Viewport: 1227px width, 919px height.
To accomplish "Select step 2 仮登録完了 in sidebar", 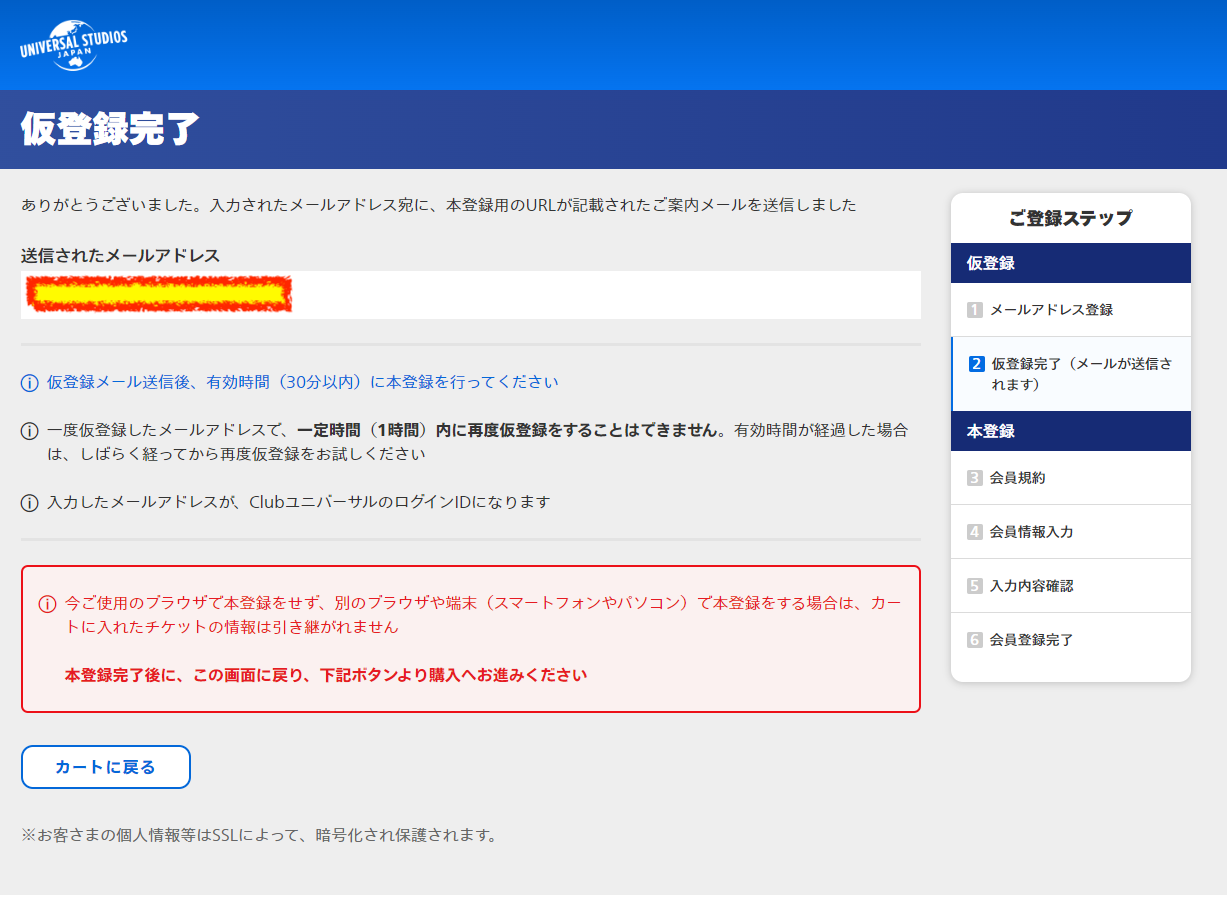I will pos(1071,374).
